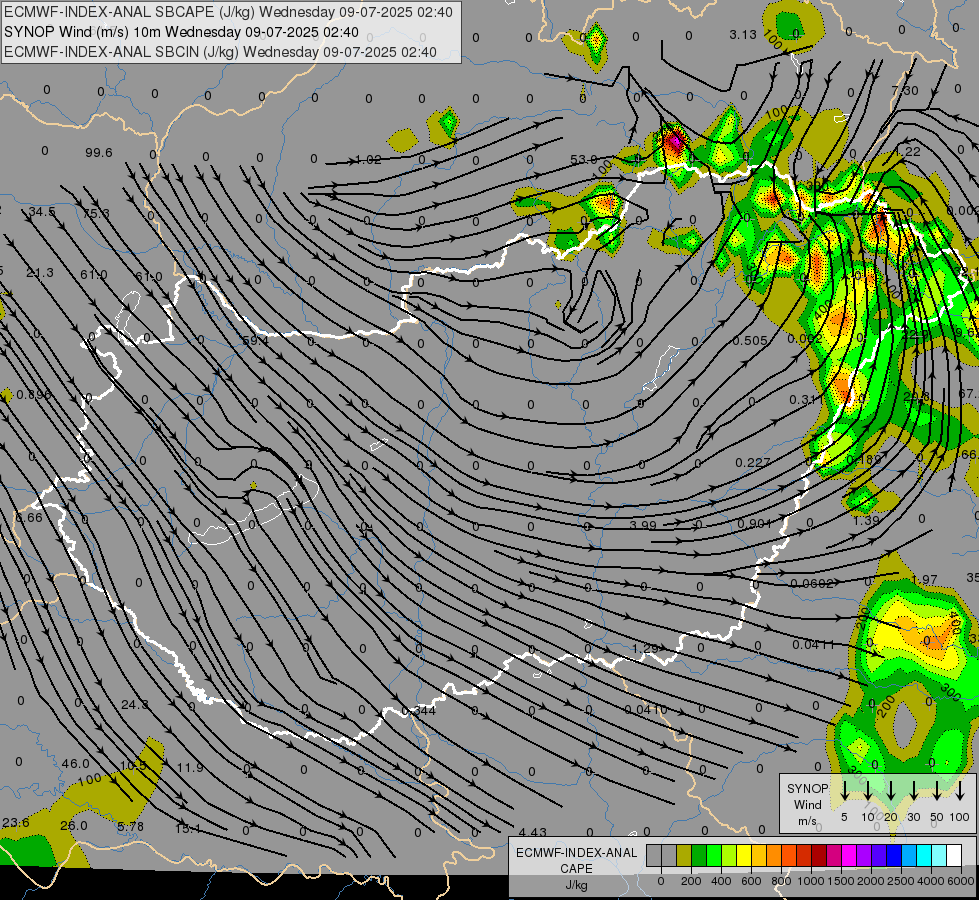Select the SYNOP Wind 10m header line
The image size is (979, 900).
(x=181, y=32)
